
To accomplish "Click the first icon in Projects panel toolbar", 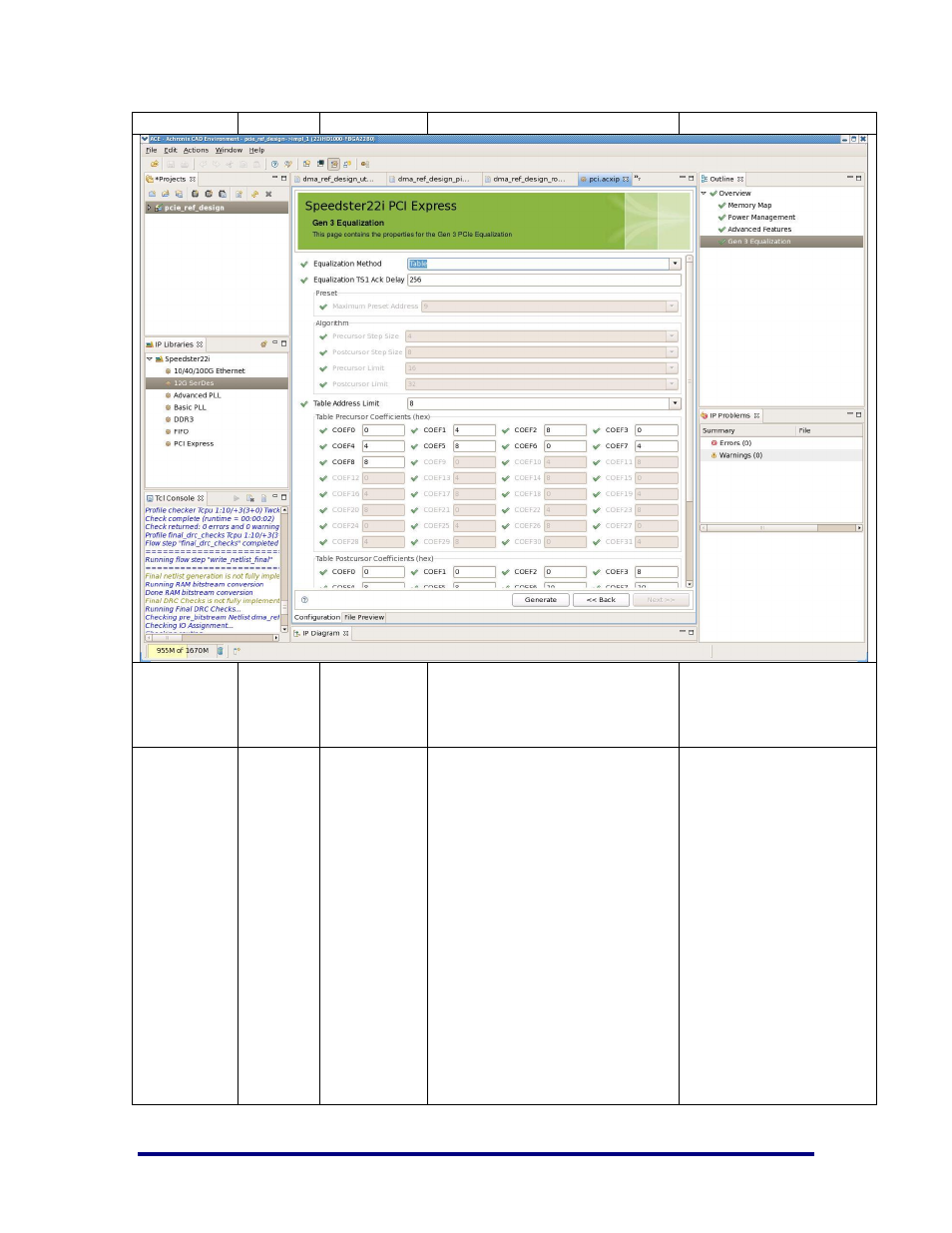I will point(152,194).
